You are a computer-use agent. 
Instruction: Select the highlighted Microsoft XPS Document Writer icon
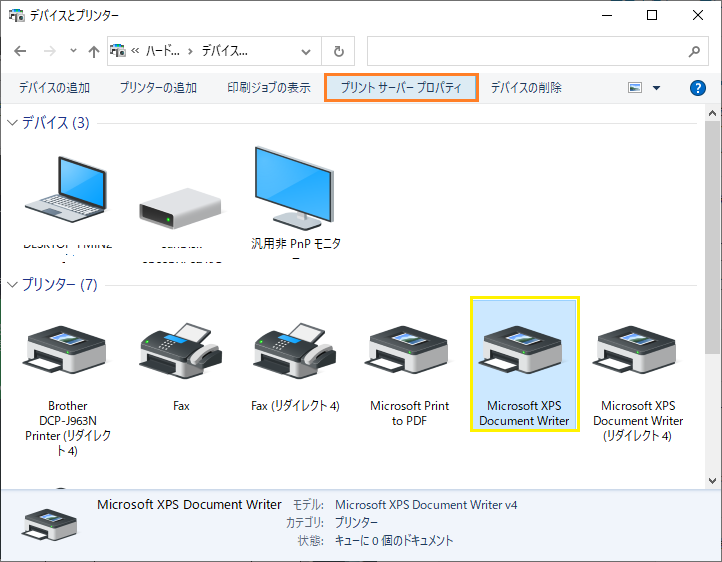coord(522,350)
